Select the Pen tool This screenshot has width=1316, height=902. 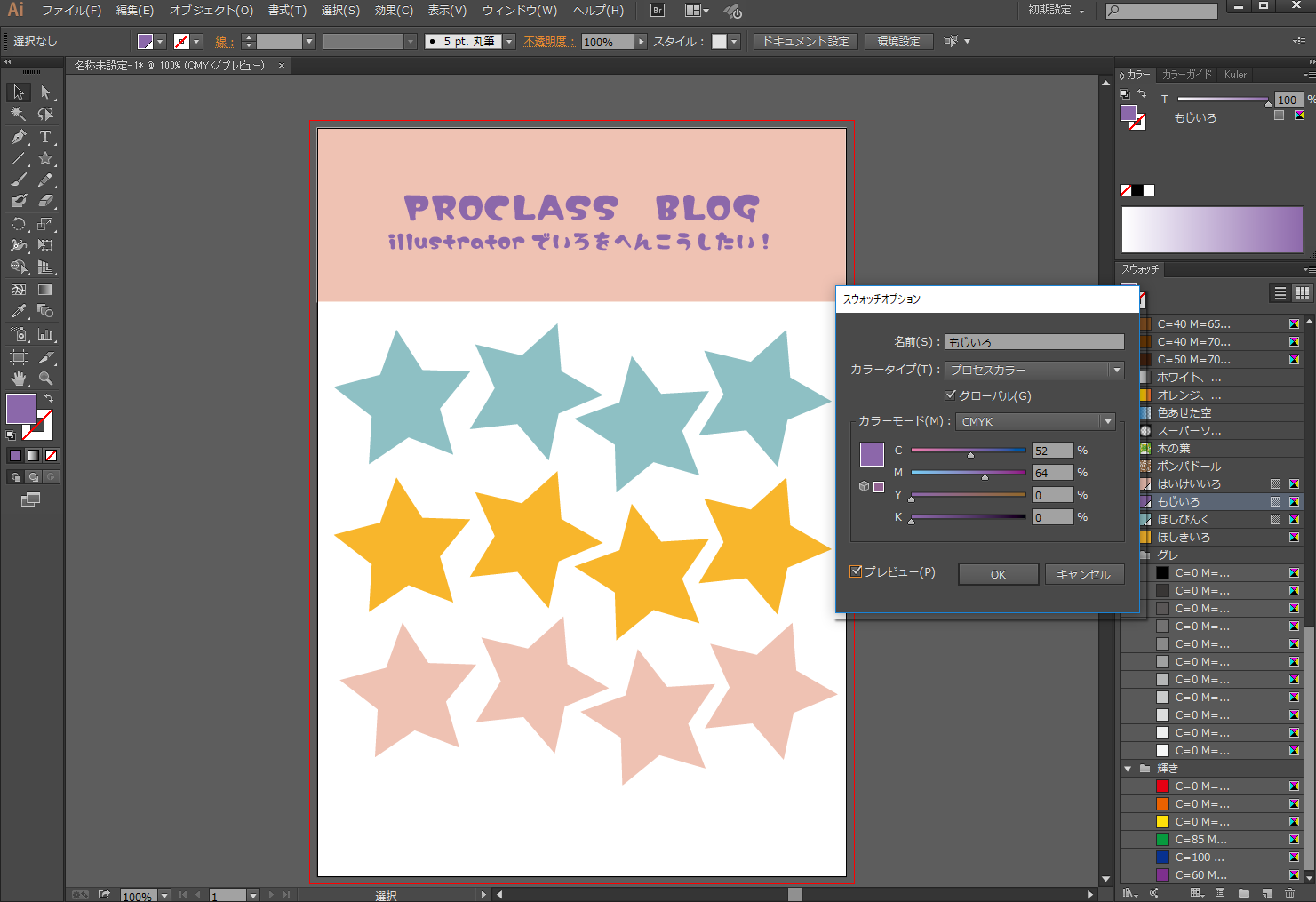click(17, 137)
